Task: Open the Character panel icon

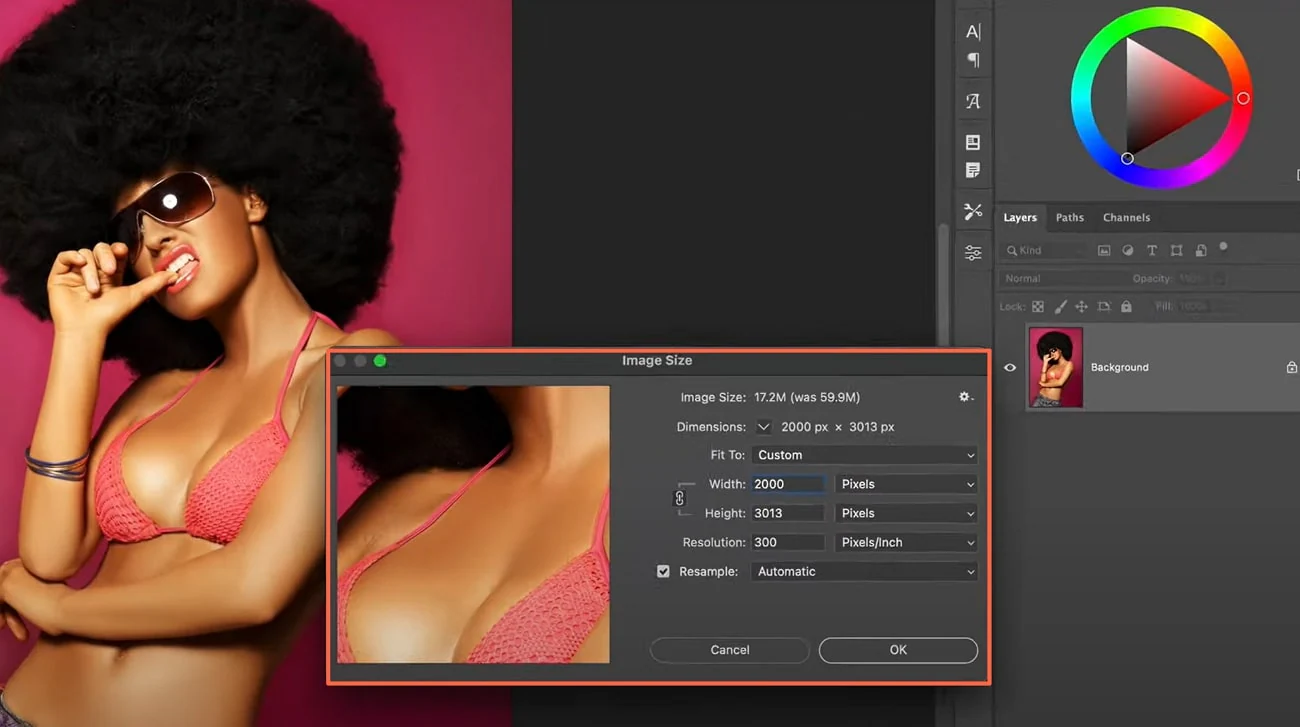Action: click(x=973, y=32)
